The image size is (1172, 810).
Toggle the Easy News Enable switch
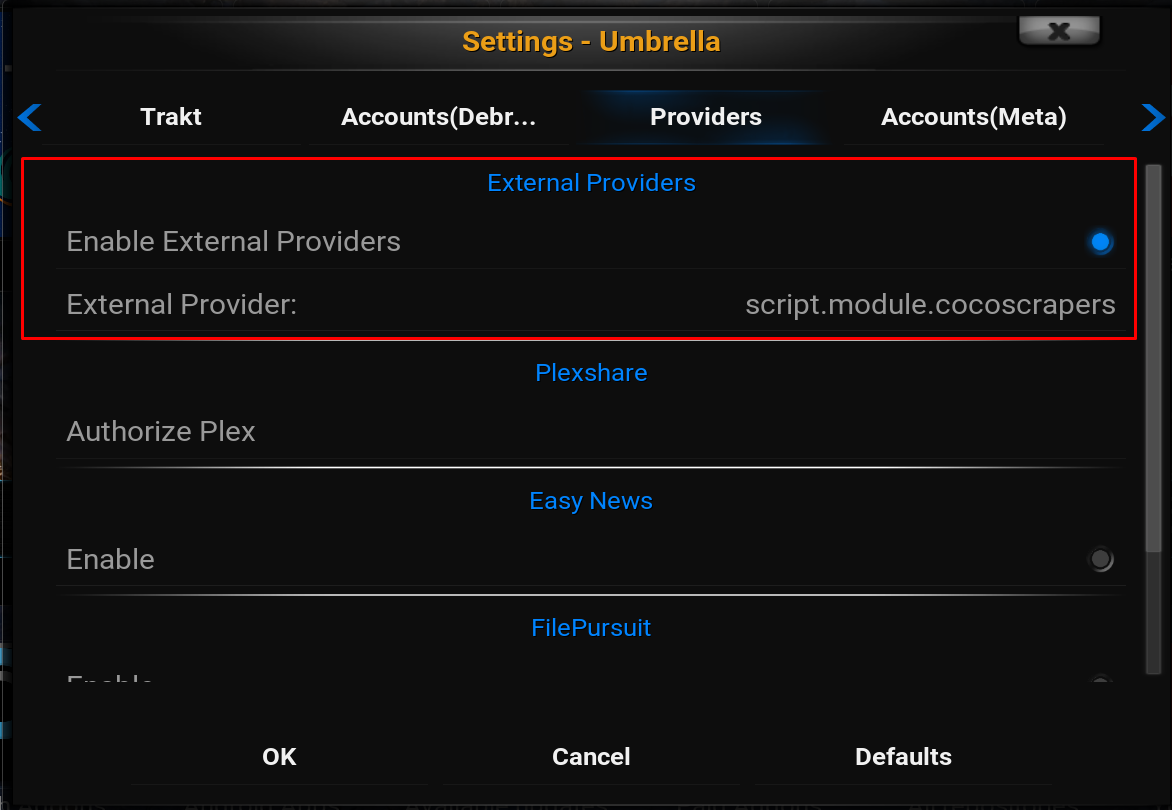tap(1100, 560)
